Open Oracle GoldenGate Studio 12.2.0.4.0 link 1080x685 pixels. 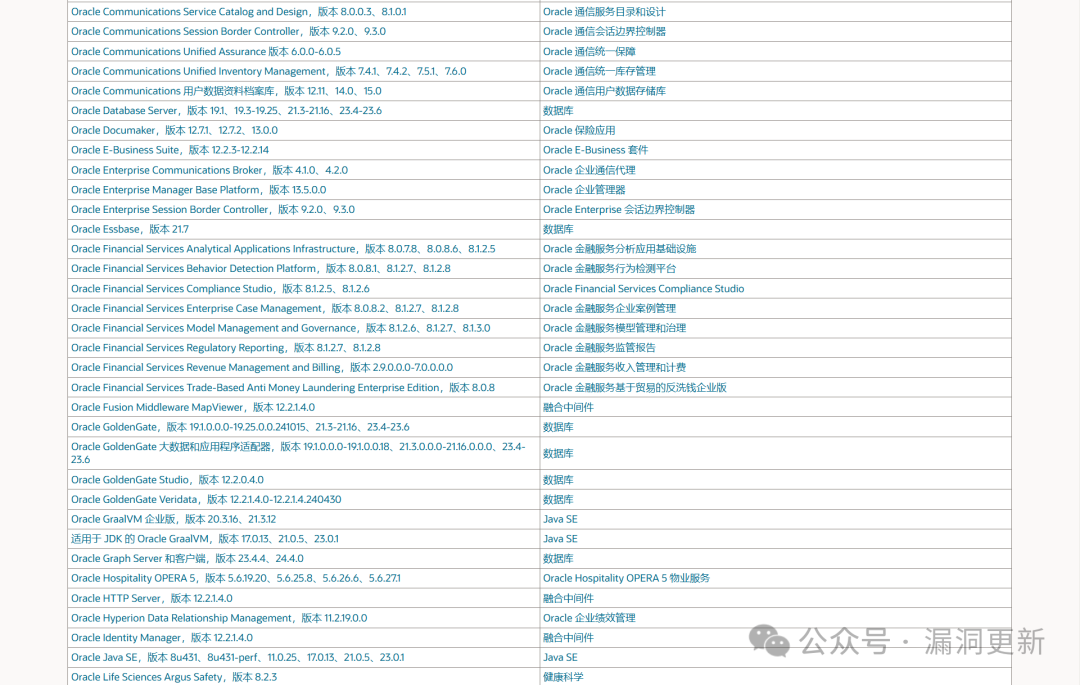[167, 480]
